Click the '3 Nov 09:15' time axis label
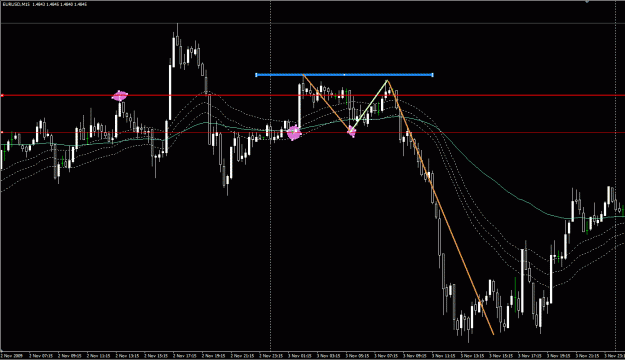The height and width of the screenshot is (360, 625). tap(415, 355)
